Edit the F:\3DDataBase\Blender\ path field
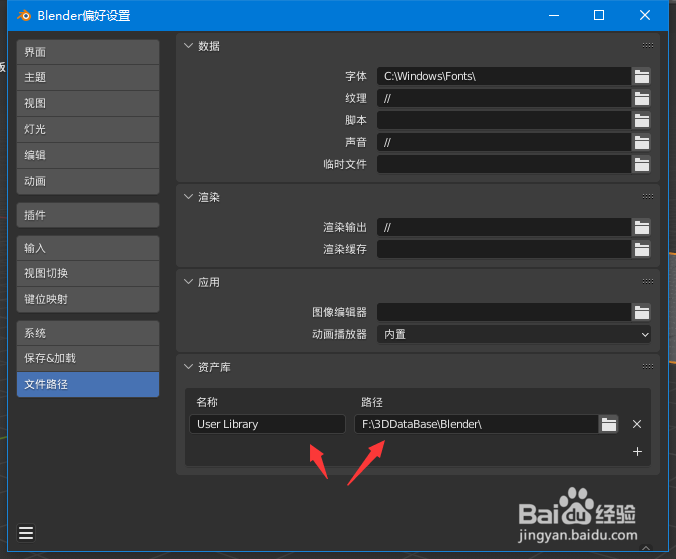Viewport: 676px width, 559px height. [476, 424]
